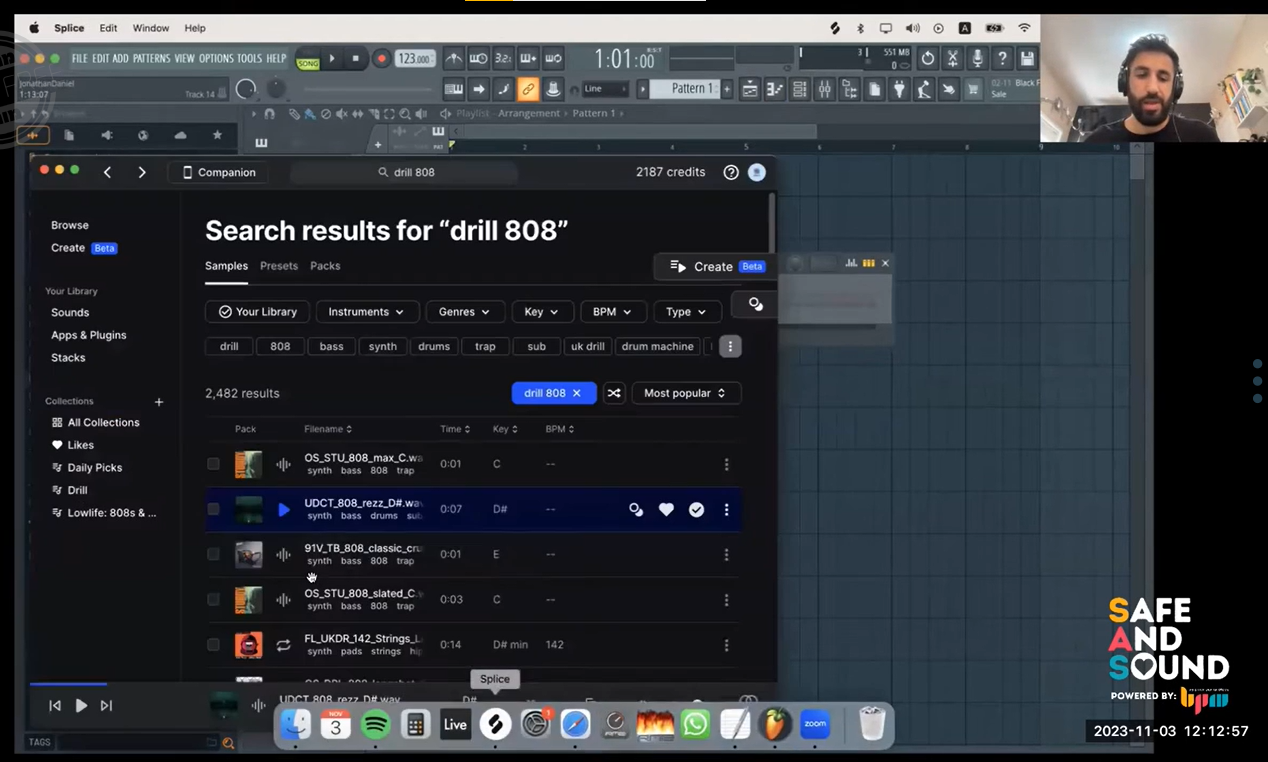Click the FL Studio help question icon
Viewport: 1268px width, 762px height.
(x=1002, y=59)
